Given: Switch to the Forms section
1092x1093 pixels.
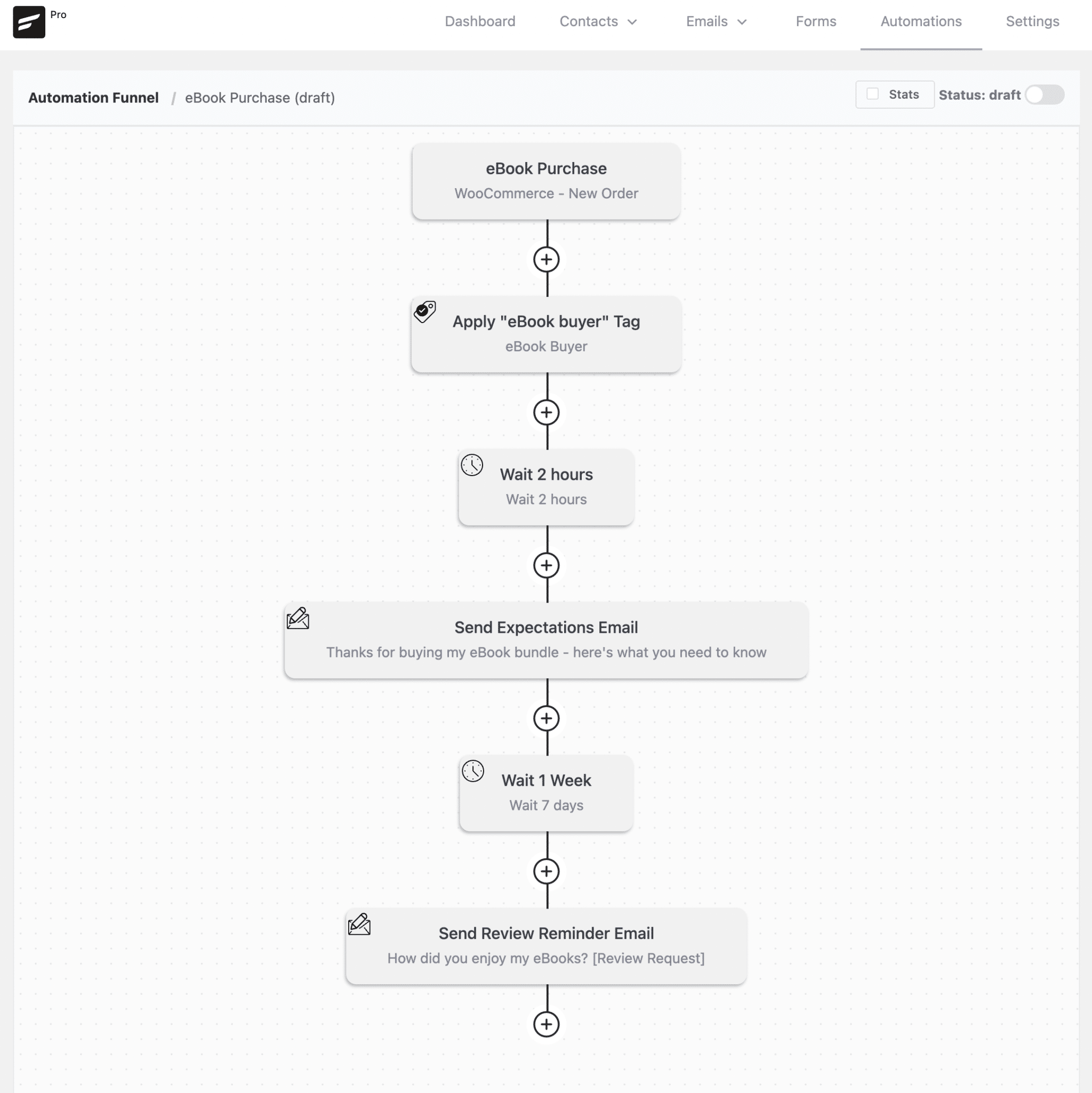Looking at the screenshot, I should click(x=815, y=21).
